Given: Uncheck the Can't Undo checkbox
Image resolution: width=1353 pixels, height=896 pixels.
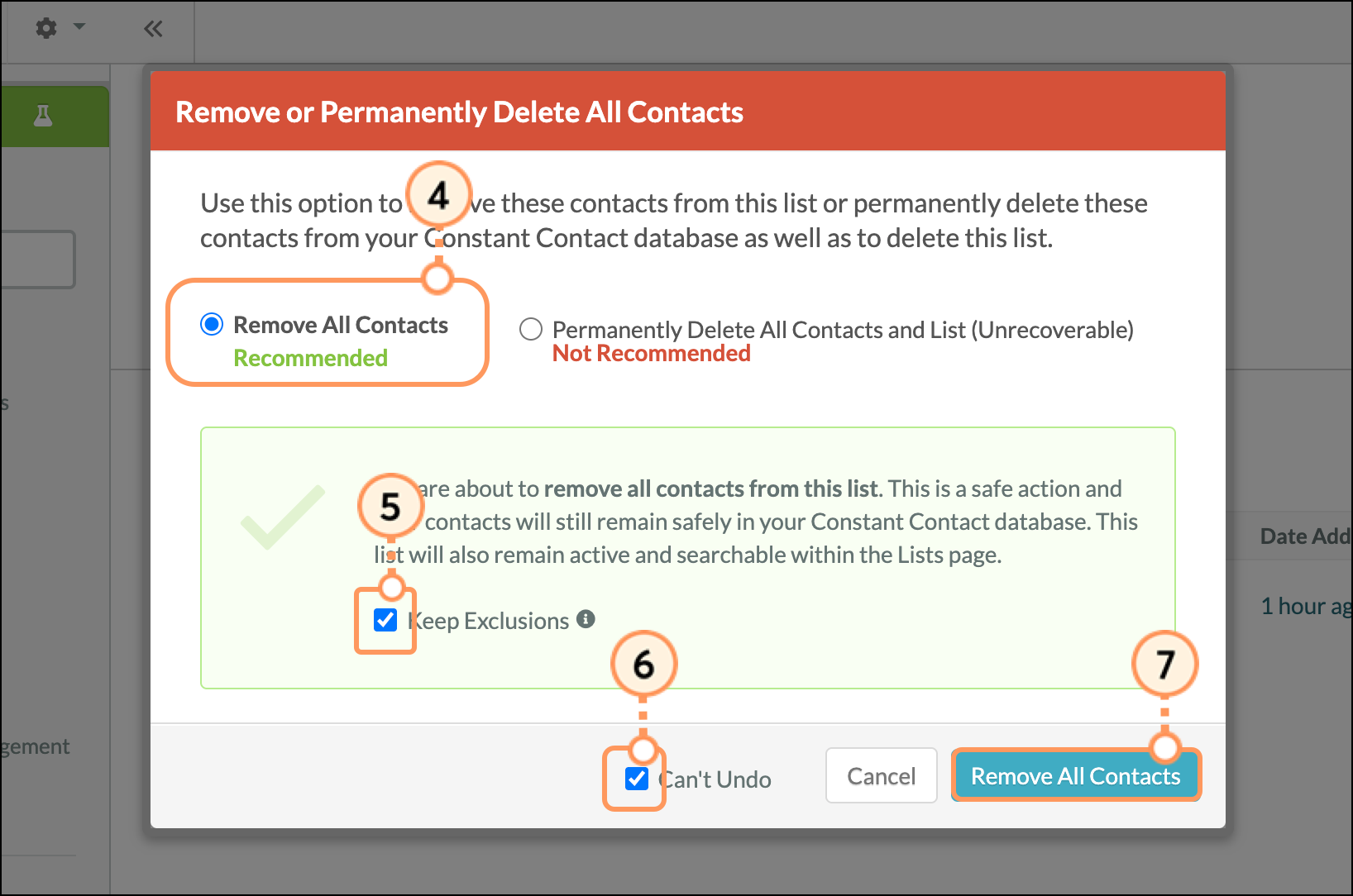Looking at the screenshot, I should coord(637,779).
